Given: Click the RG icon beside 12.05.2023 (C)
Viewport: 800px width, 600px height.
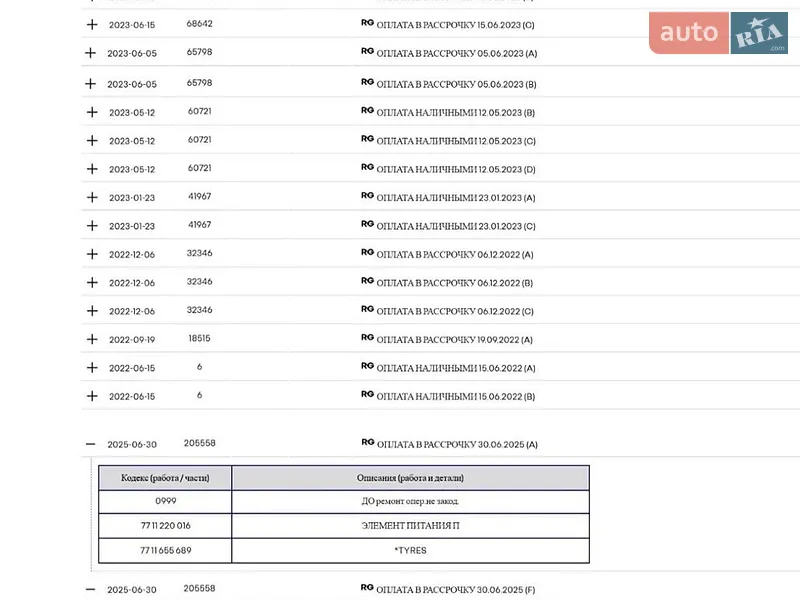Looking at the screenshot, I should pyautogui.click(x=367, y=139).
